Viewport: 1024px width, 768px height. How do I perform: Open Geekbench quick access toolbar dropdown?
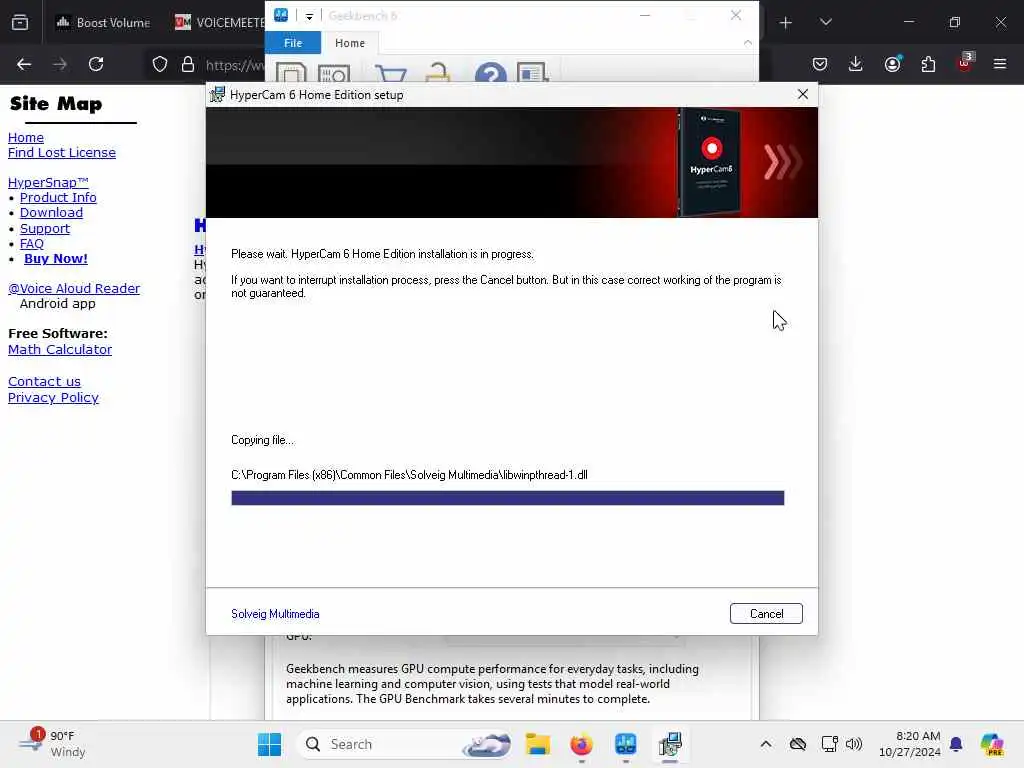point(309,16)
